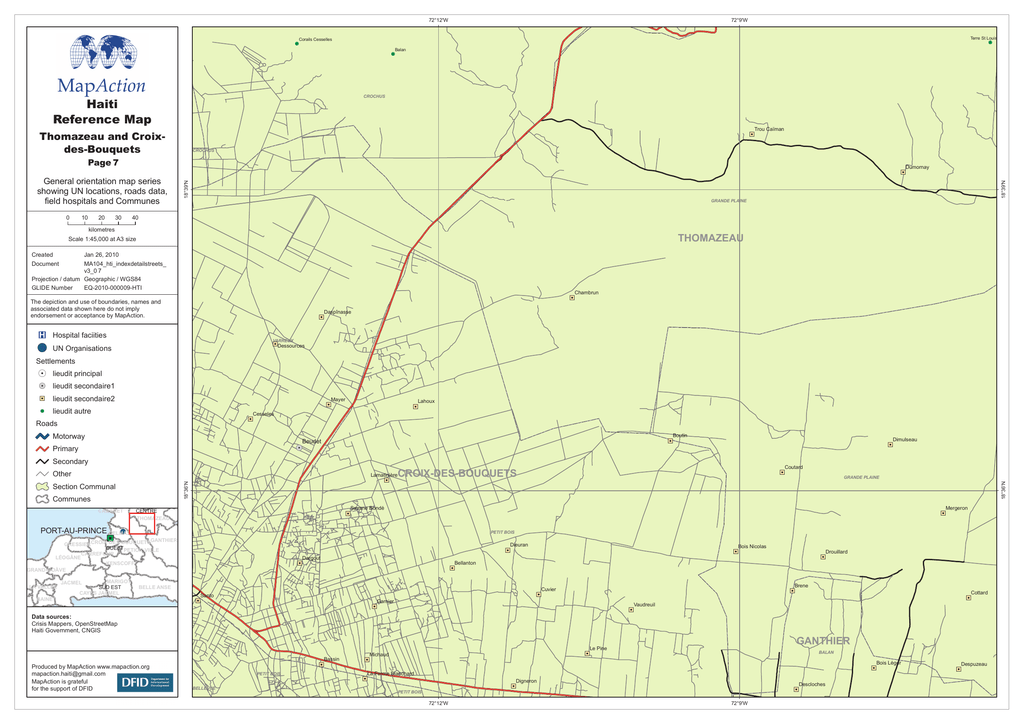Click the red extent box in inset map
The width and height of the screenshot is (1024, 724).
(x=142, y=523)
